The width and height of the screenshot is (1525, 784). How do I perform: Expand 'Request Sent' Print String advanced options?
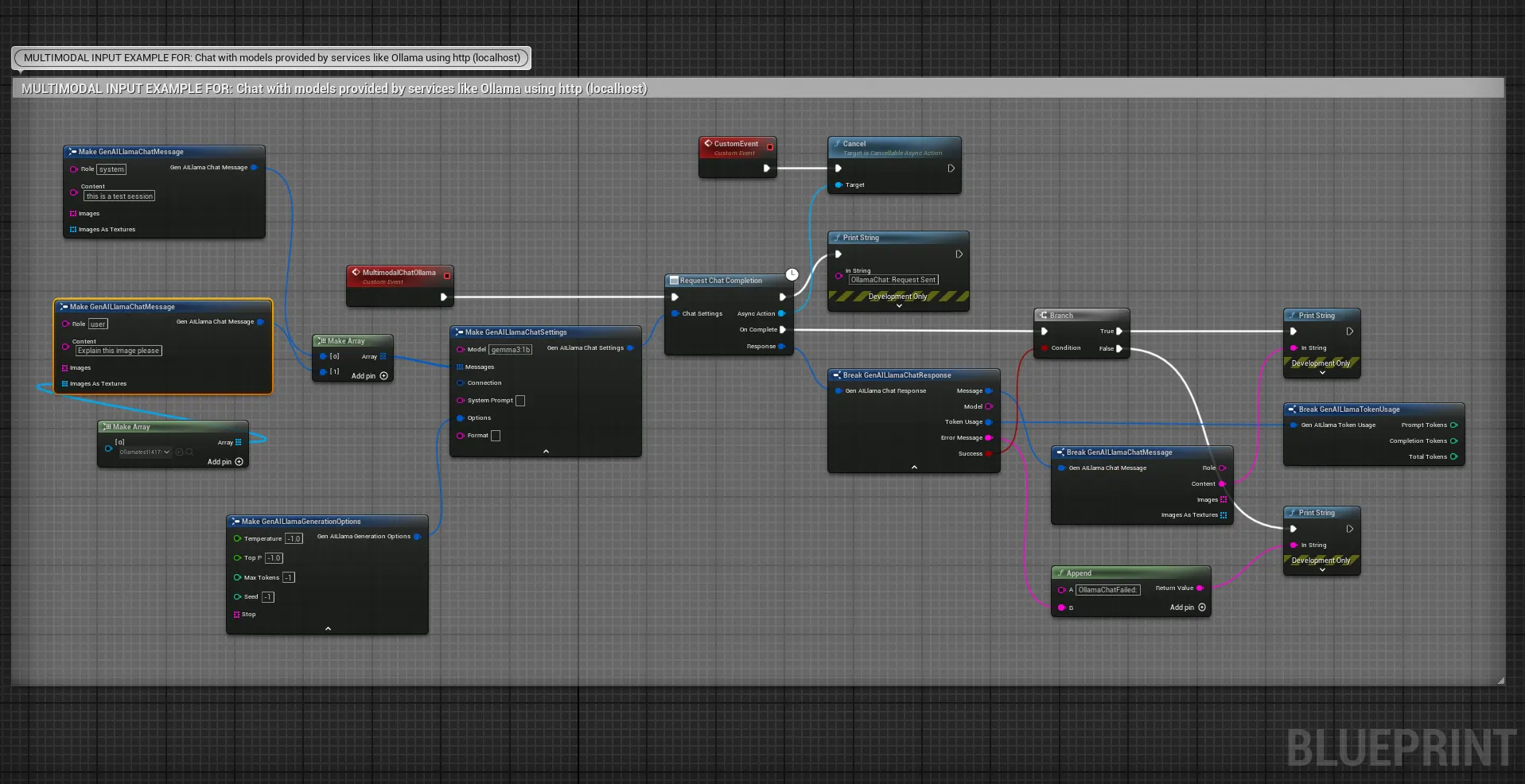(899, 306)
